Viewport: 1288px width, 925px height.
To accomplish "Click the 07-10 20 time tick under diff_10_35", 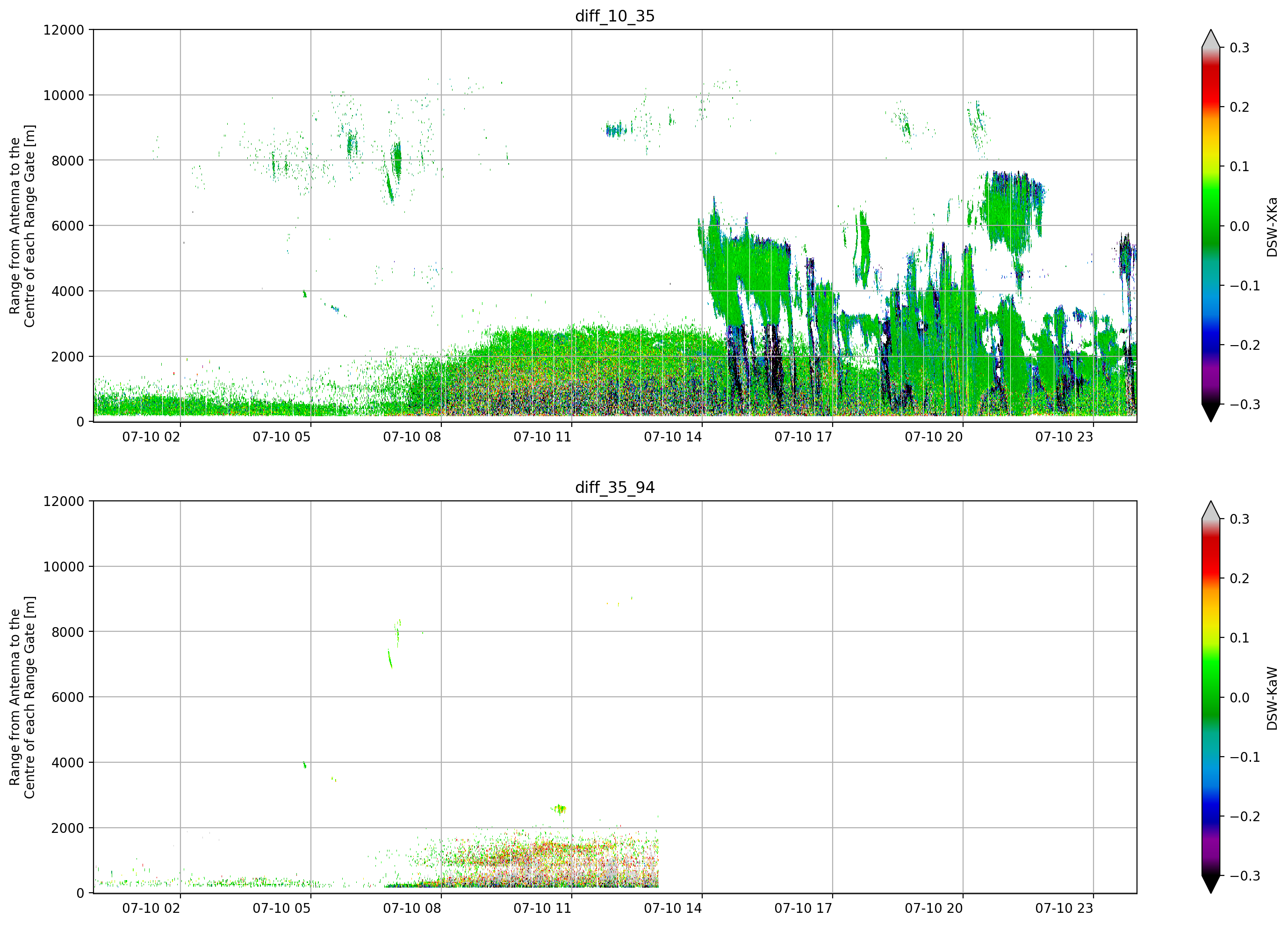I will 934,437.
